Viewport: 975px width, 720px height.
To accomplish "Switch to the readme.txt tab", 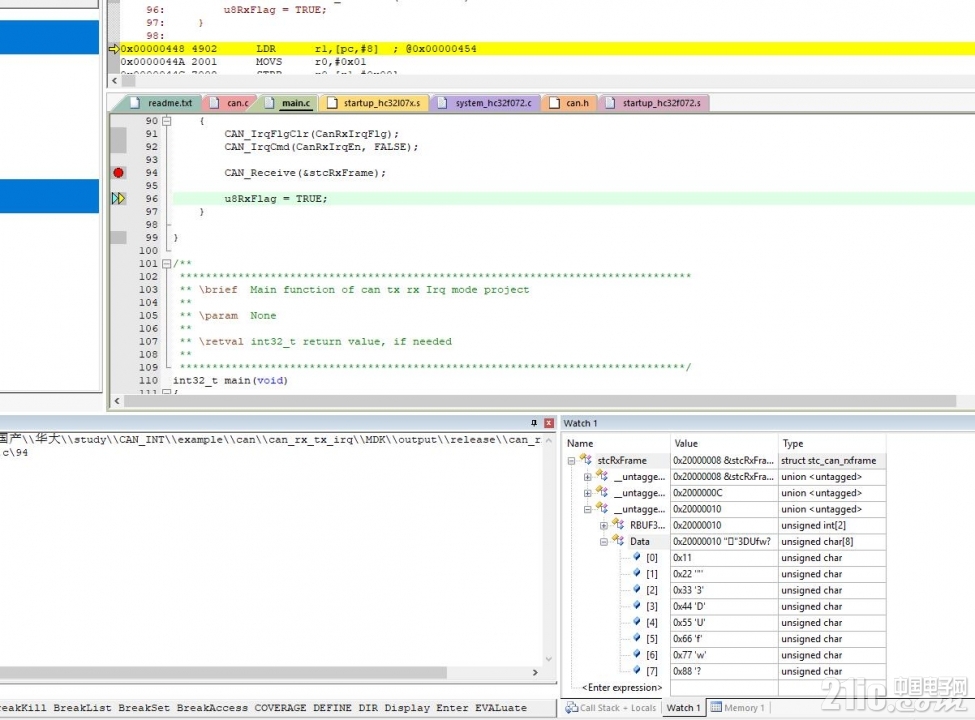I will click(162, 103).
